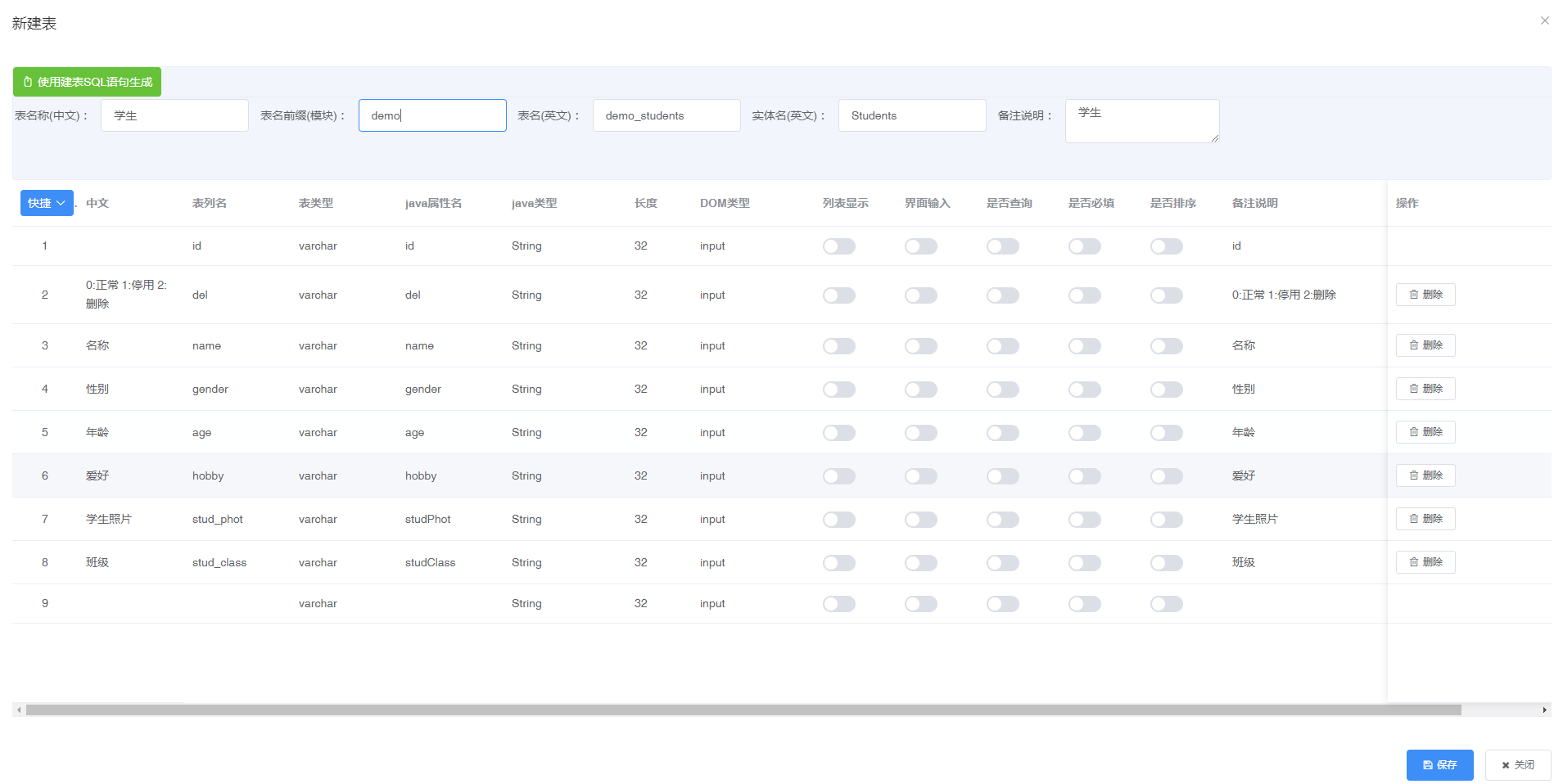
Task: Toggle 列表显示 for the age row
Action: 839,433
